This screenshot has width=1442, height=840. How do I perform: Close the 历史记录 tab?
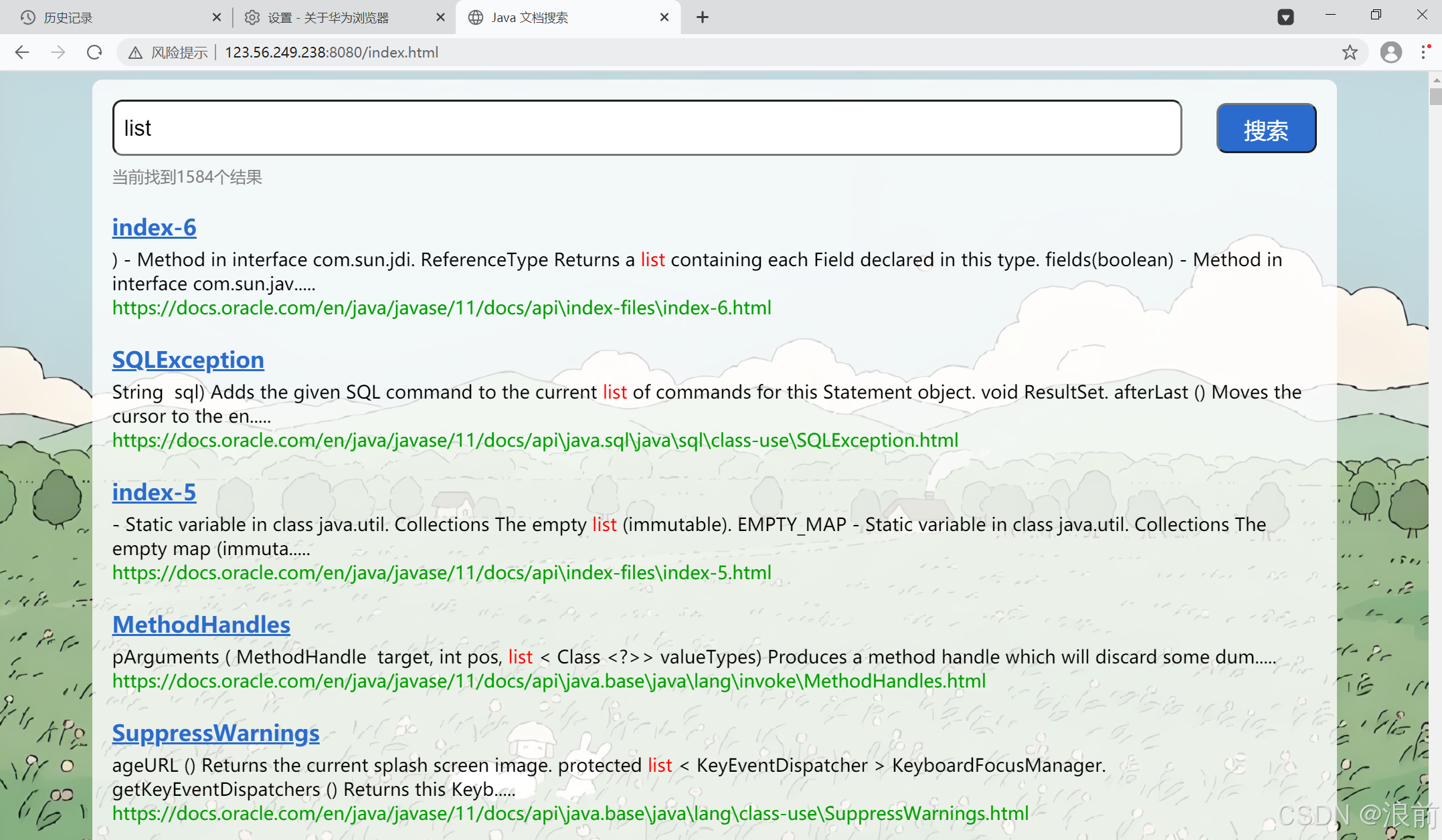pyautogui.click(x=216, y=17)
